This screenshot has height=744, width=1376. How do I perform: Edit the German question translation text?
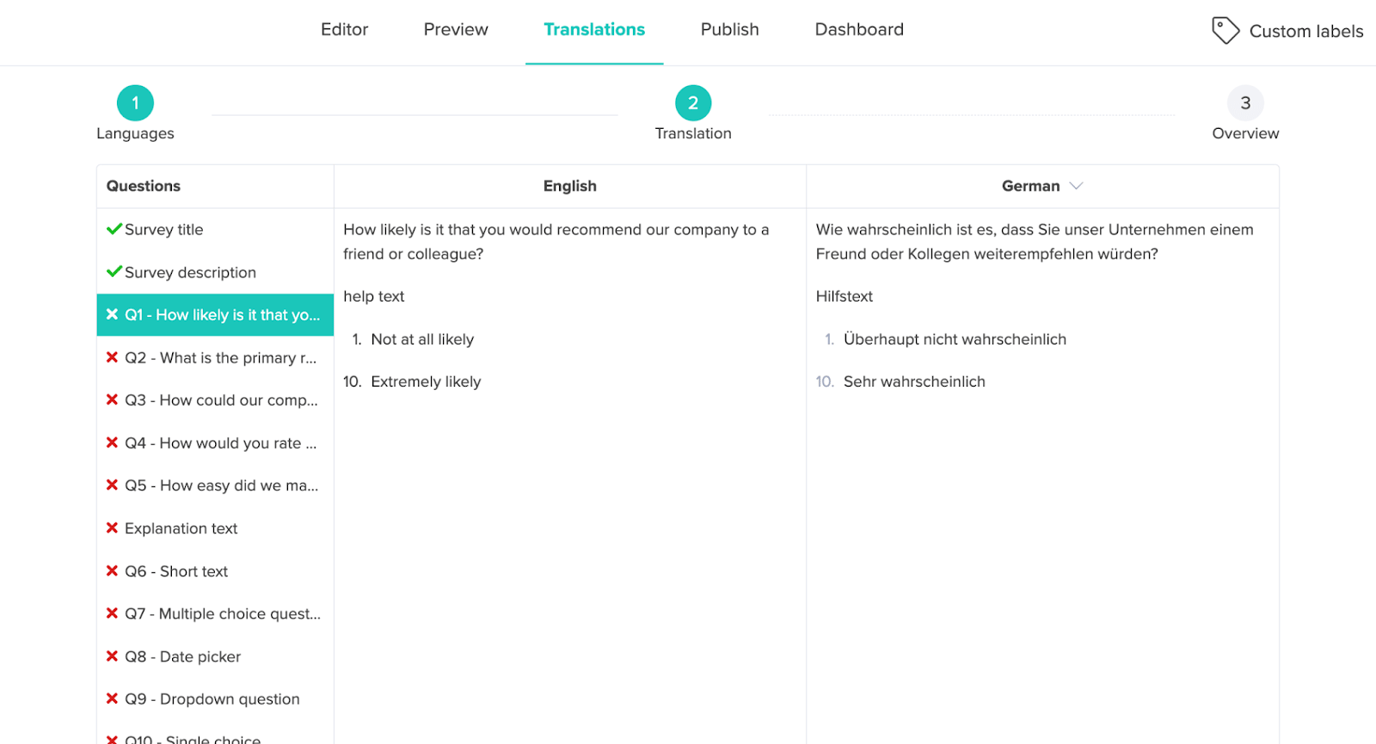[1034, 242]
